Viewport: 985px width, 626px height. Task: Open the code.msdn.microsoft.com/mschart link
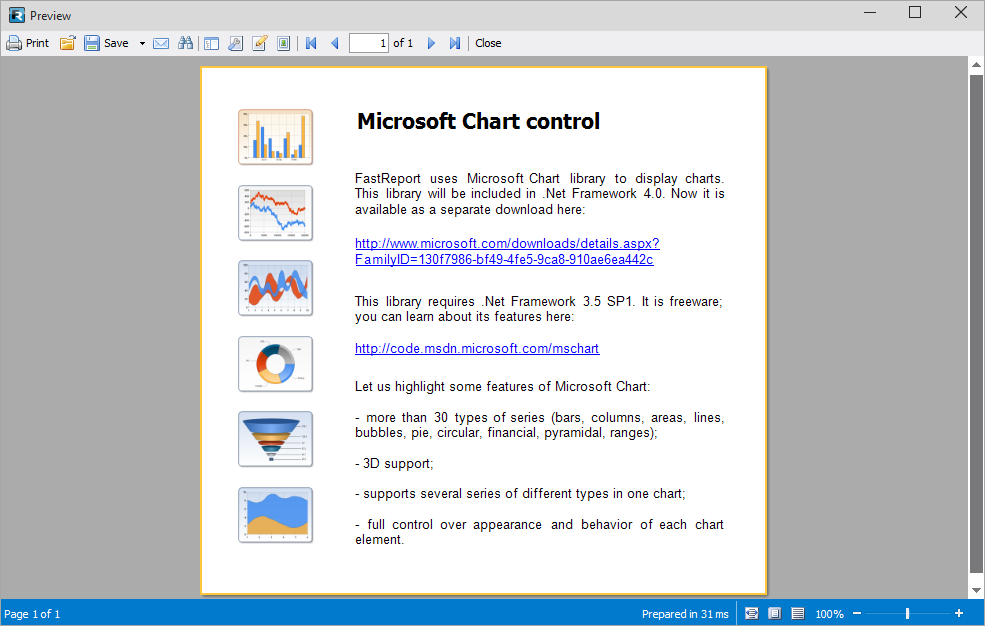coord(477,349)
